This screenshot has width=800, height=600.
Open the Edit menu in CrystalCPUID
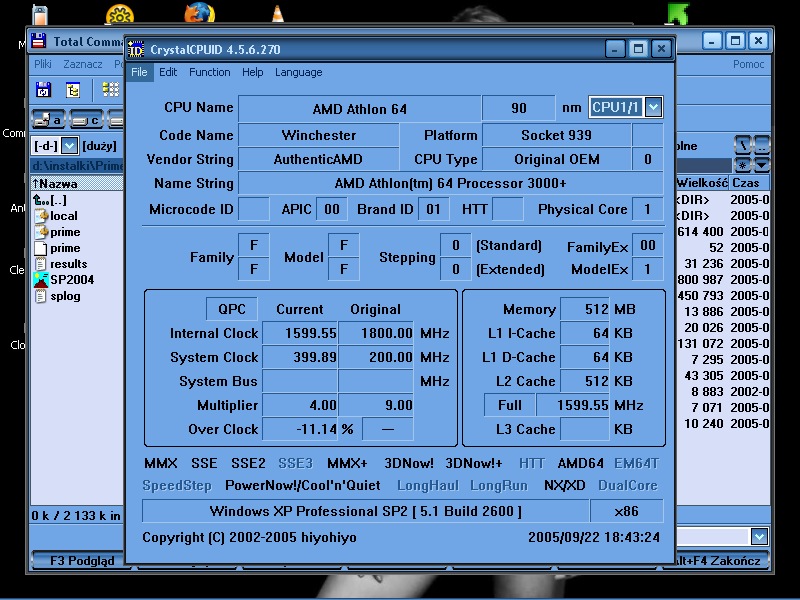point(168,72)
